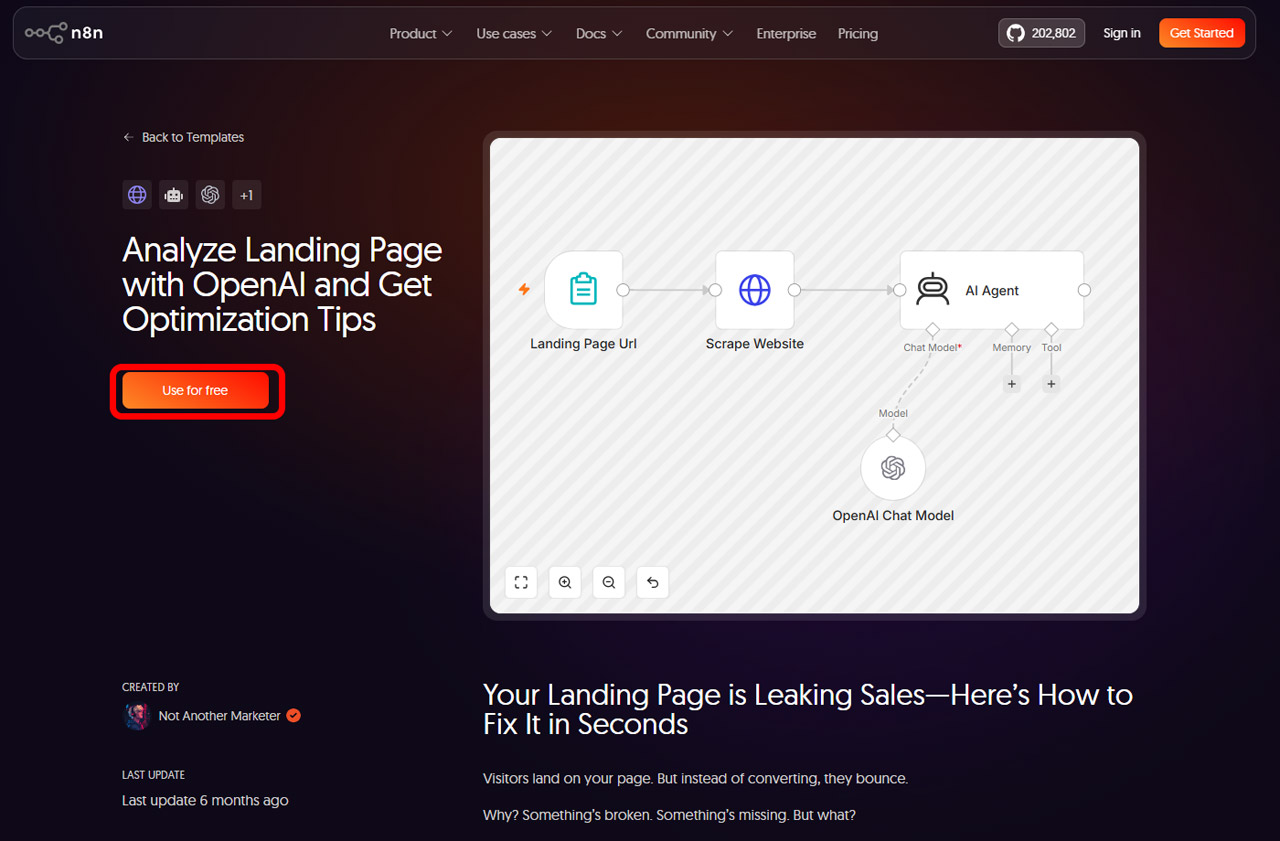Go Back to Templates
The height and width of the screenshot is (841, 1280).
183,137
